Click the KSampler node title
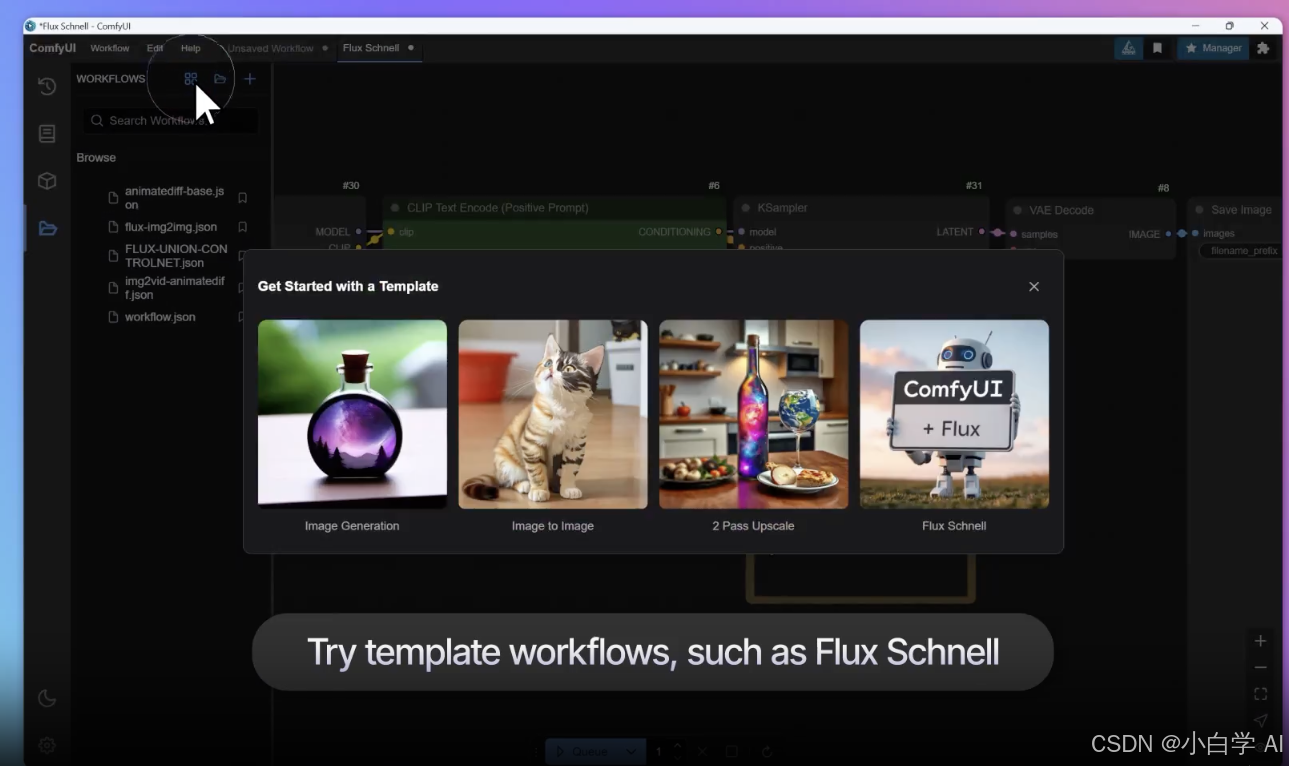 782,208
